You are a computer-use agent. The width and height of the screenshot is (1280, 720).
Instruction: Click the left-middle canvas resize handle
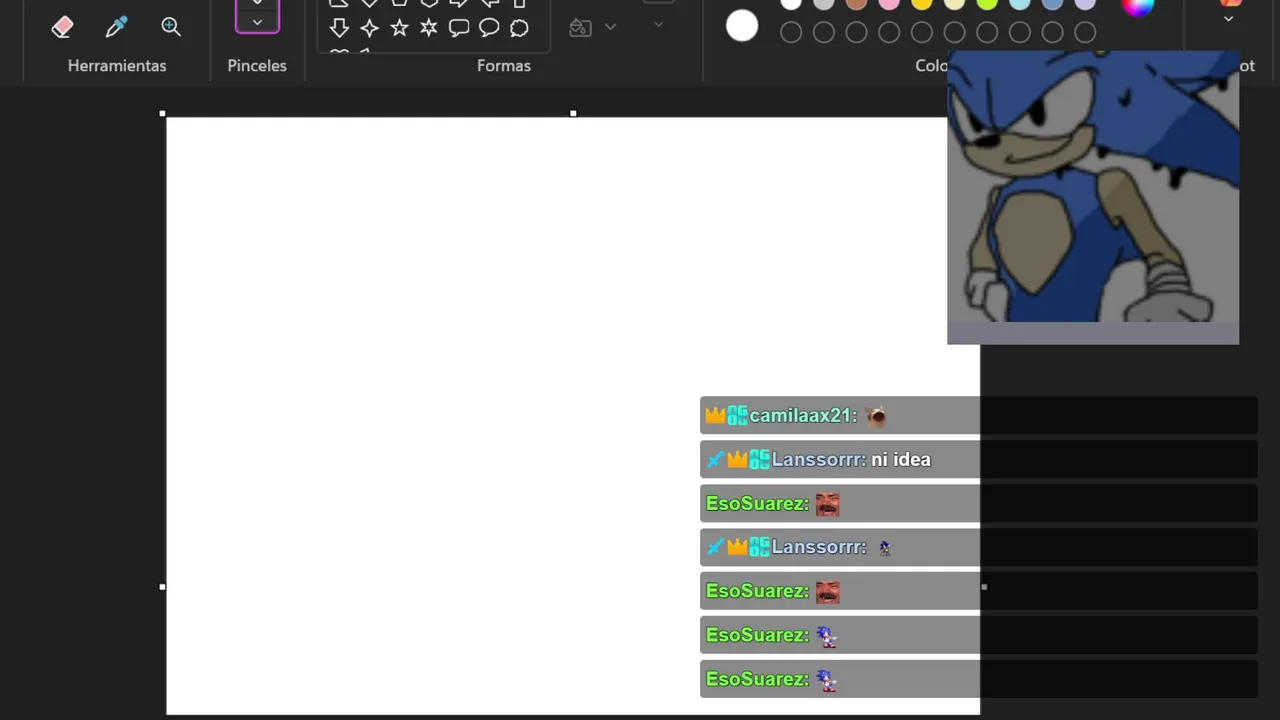click(x=163, y=587)
